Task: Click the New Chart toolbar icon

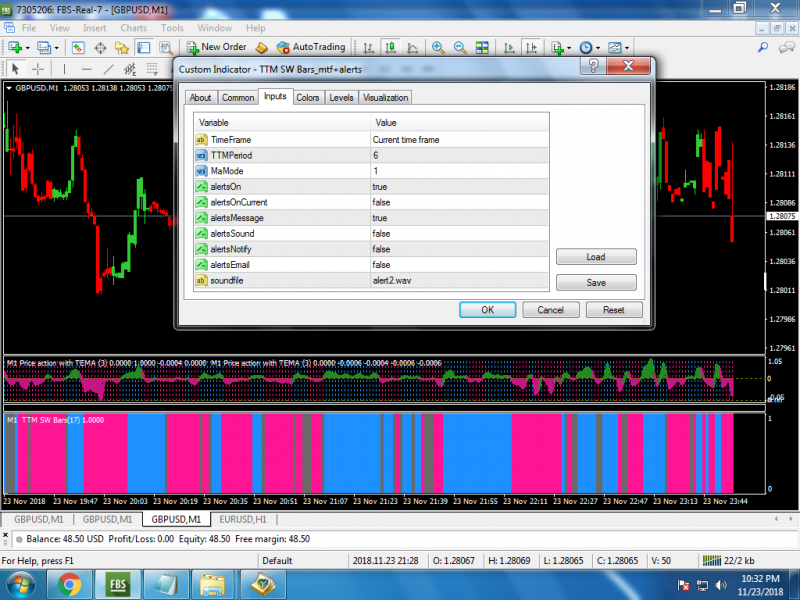Action: click(x=15, y=47)
